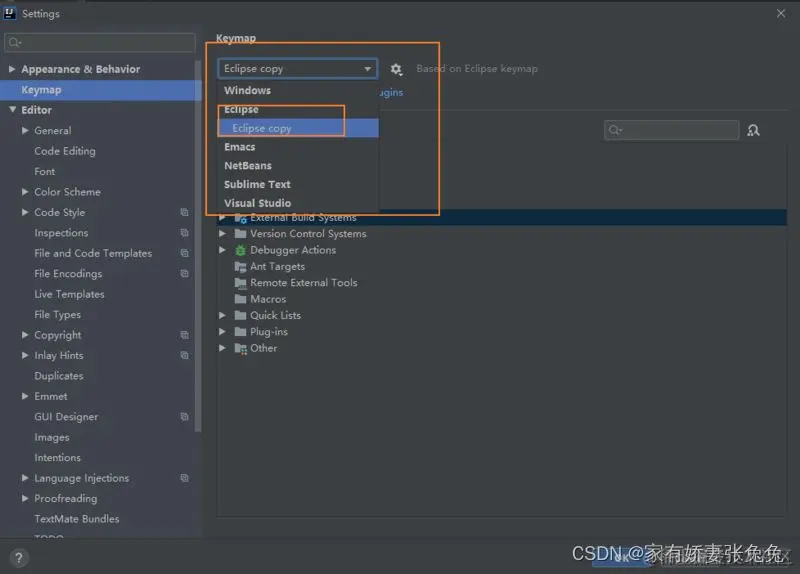Open Duplicates settings page
Image resolution: width=800 pixels, height=574 pixels.
[59, 376]
